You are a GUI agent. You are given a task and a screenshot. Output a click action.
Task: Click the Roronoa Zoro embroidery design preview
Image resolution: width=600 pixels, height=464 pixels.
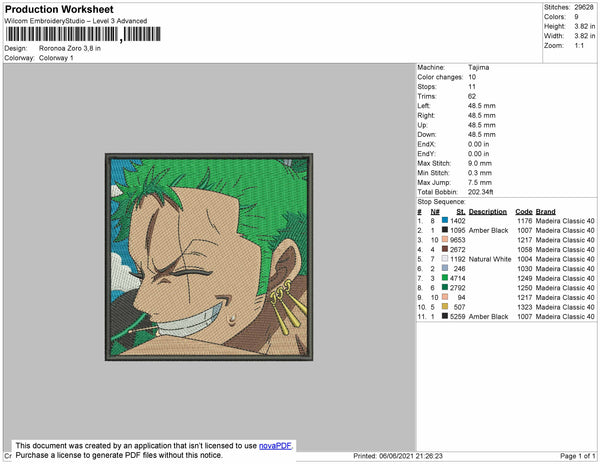(x=209, y=257)
